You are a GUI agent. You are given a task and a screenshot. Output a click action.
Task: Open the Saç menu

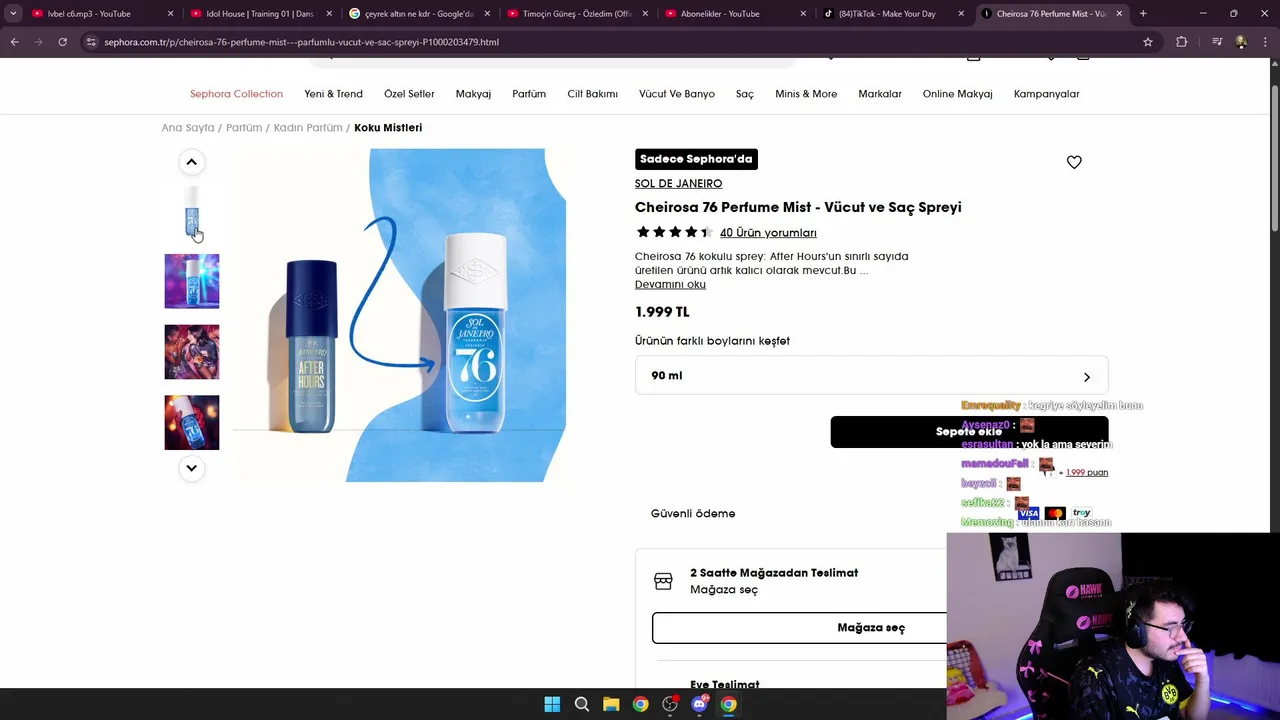click(x=745, y=94)
